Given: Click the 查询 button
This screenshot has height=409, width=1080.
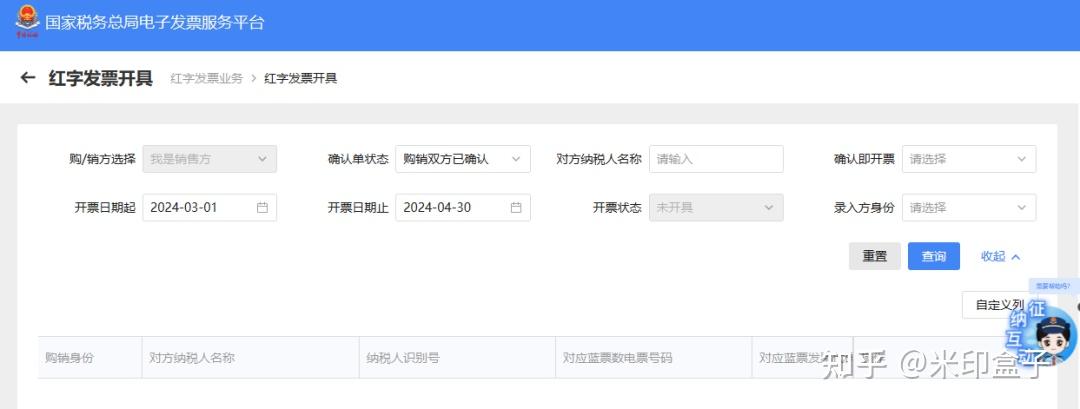Looking at the screenshot, I should 934,256.
